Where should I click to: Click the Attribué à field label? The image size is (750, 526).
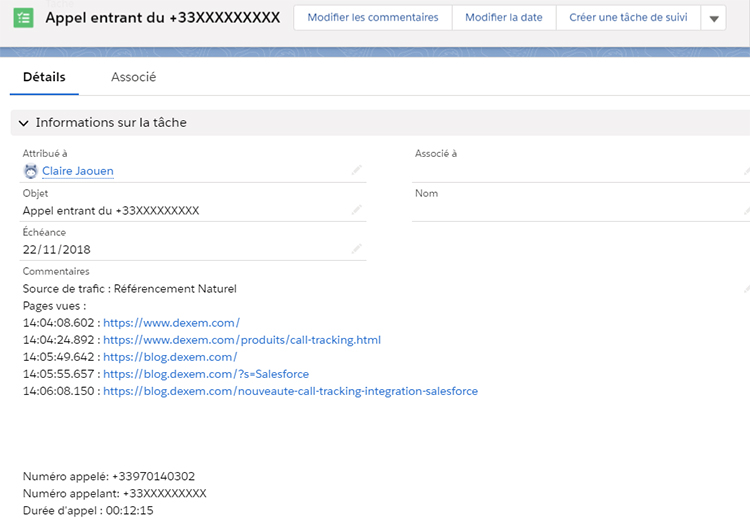click(x=45, y=153)
